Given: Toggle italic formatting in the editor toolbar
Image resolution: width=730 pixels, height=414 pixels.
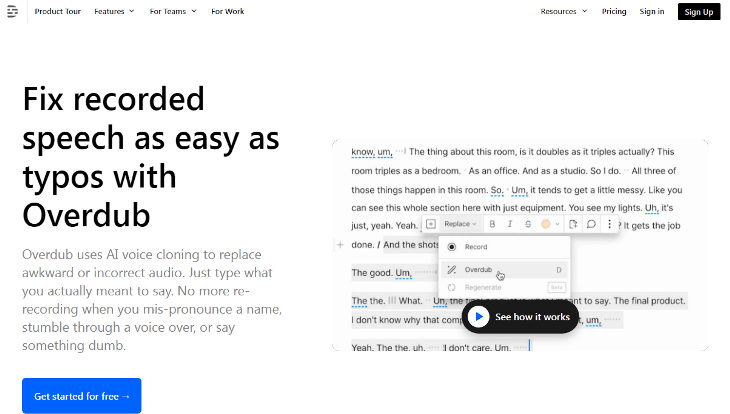Looking at the screenshot, I should [x=510, y=224].
